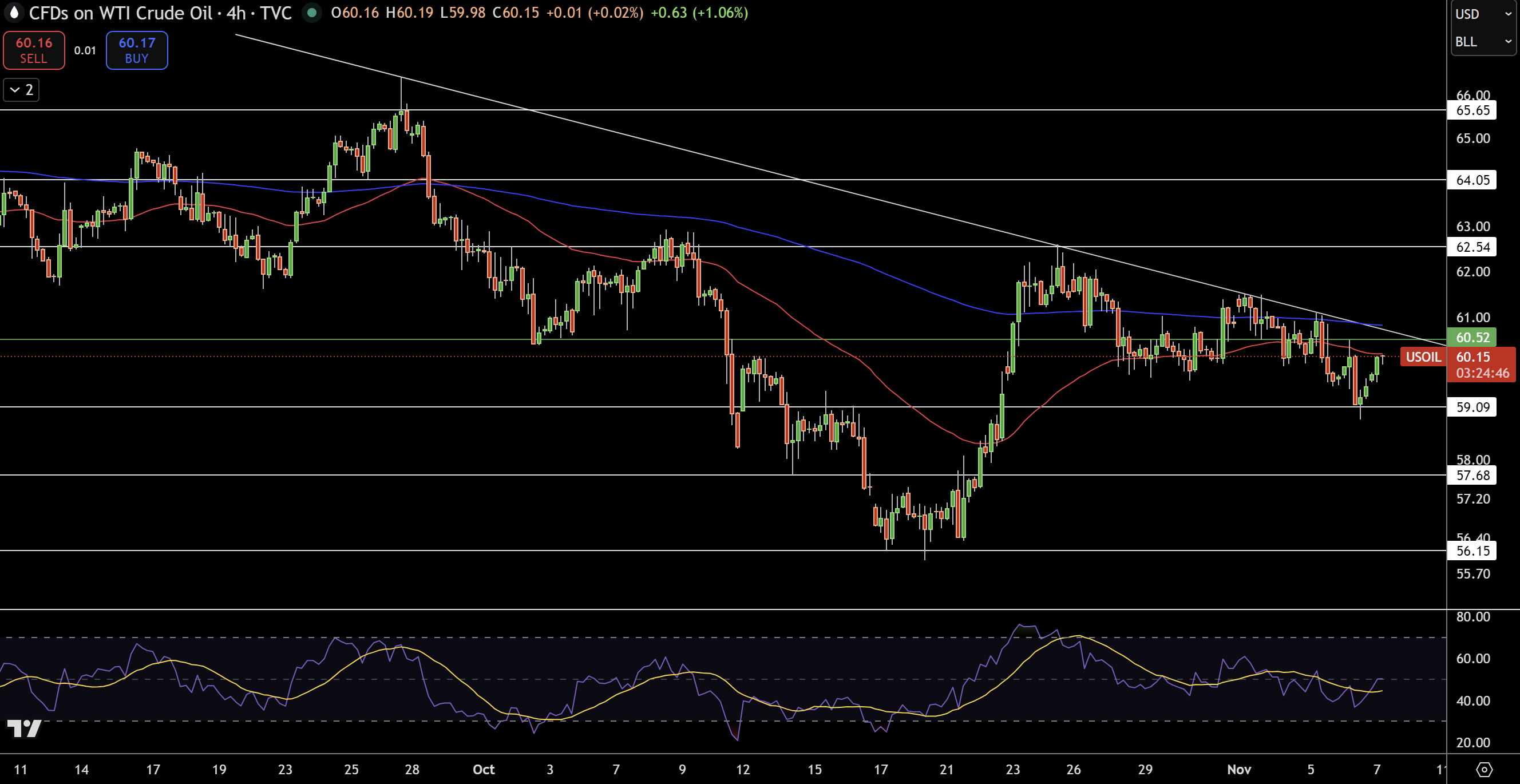Click the USOIL symbol price tag
The image size is (1520, 784).
(x=1423, y=357)
